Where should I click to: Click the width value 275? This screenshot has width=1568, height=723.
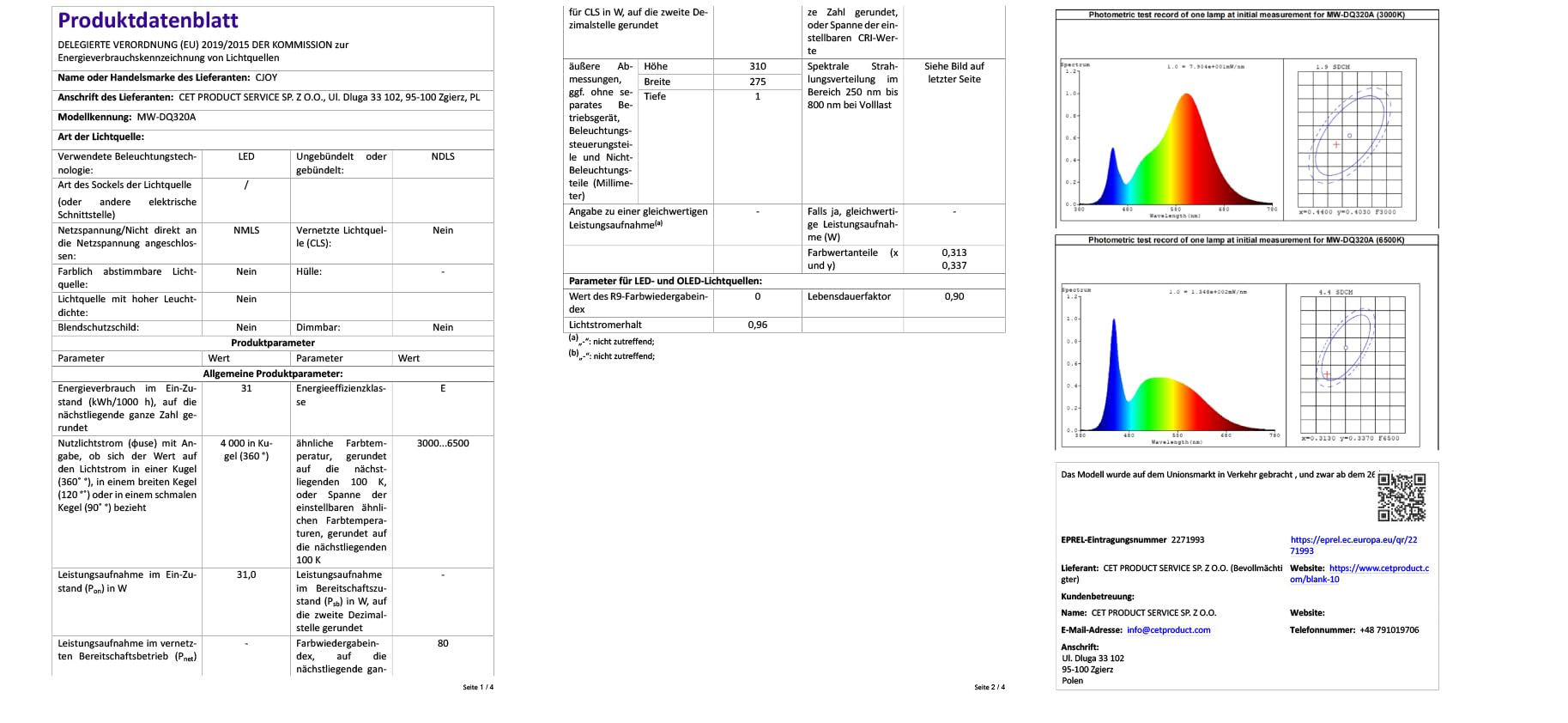(x=757, y=82)
